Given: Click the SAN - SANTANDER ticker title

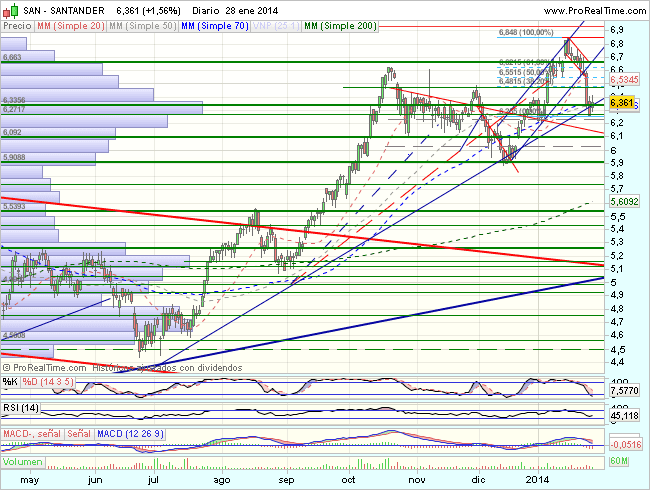Looking at the screenshot, I should (x=64, y=11).
